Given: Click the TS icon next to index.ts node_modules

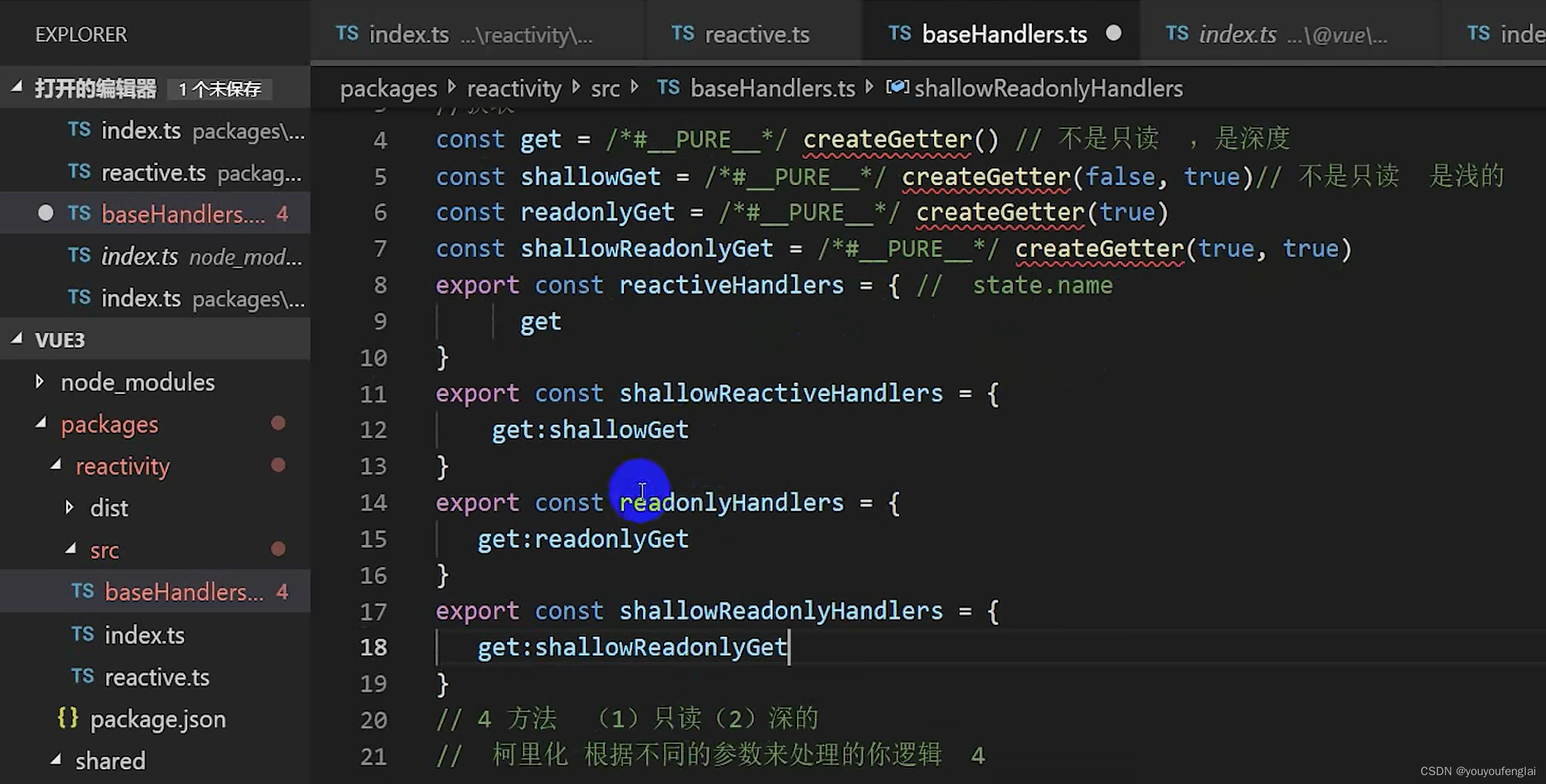Looking at the screenshot, I should coord(79,257).
